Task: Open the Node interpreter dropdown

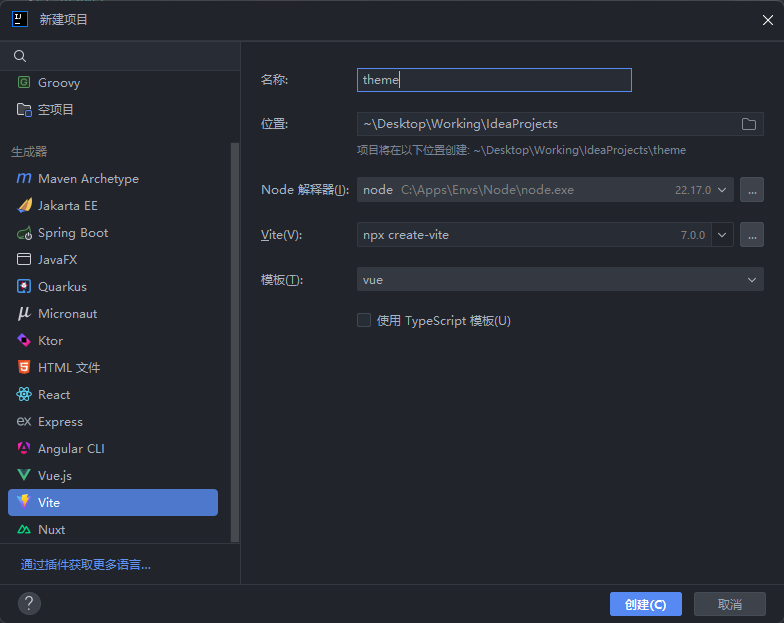Action: [722, 190]
